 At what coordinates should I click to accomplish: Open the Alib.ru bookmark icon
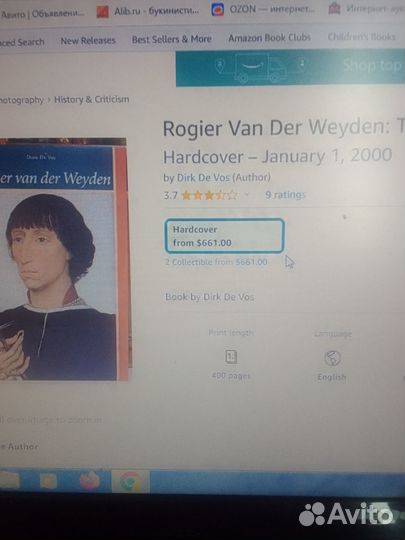coord(103,12)
